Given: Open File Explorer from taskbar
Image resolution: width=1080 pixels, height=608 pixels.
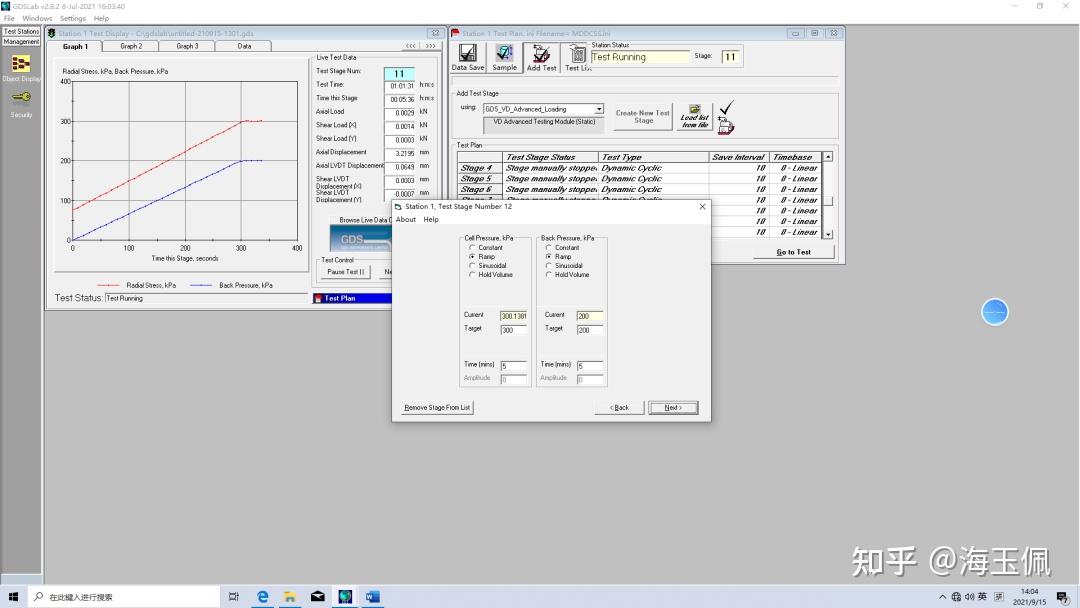Looking at the screenshot, I should click(x=290, y=596).
